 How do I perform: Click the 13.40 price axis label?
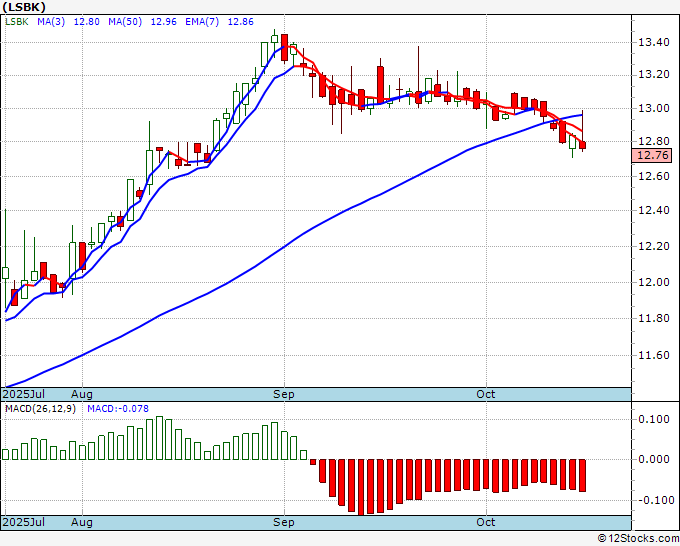pyautogui.click(x=654, y=42)
